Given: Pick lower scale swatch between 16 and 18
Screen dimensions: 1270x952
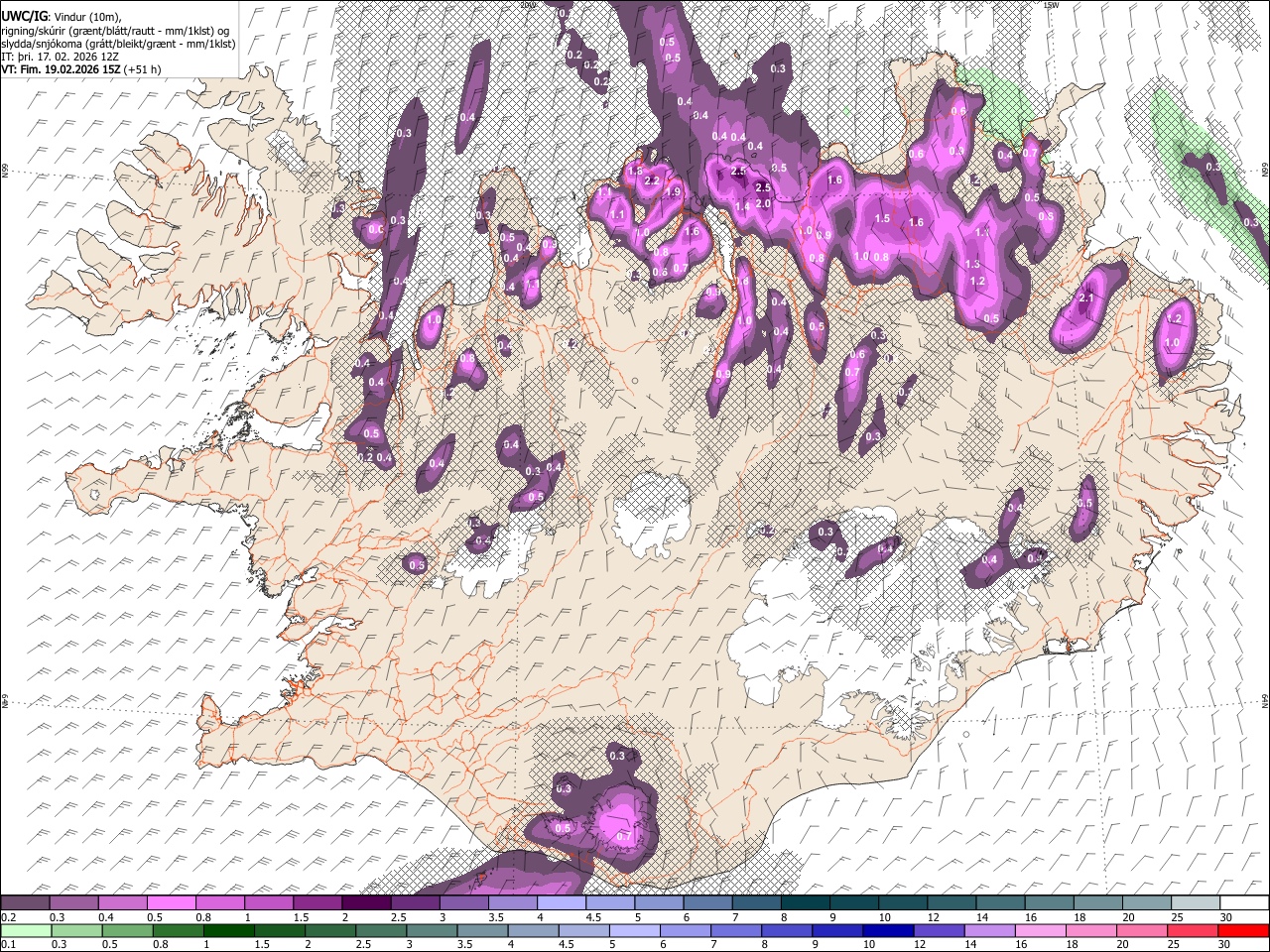Looking at the screenshot, I should 1043,930.
